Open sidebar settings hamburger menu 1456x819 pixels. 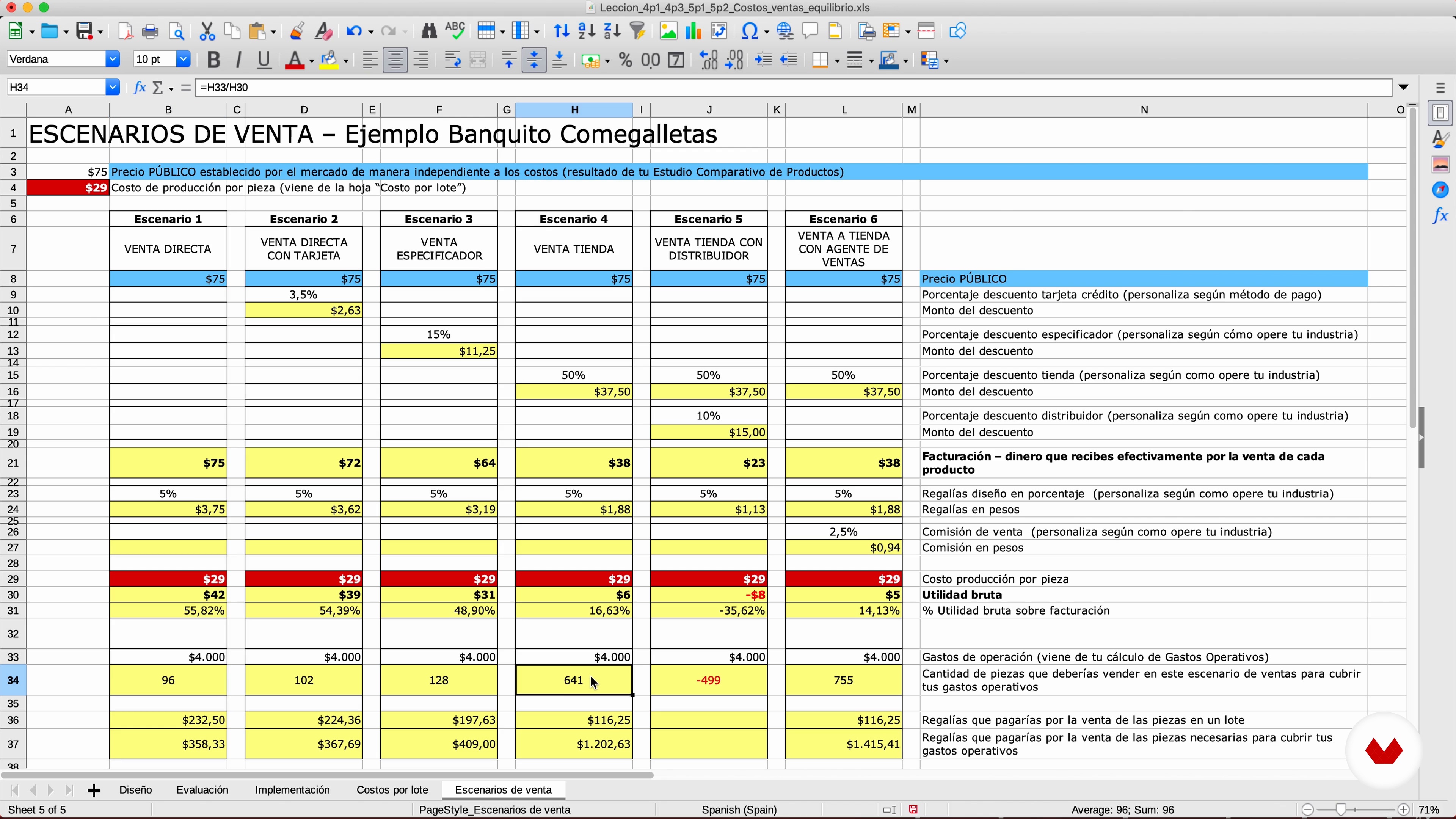tap(1440, 88)
